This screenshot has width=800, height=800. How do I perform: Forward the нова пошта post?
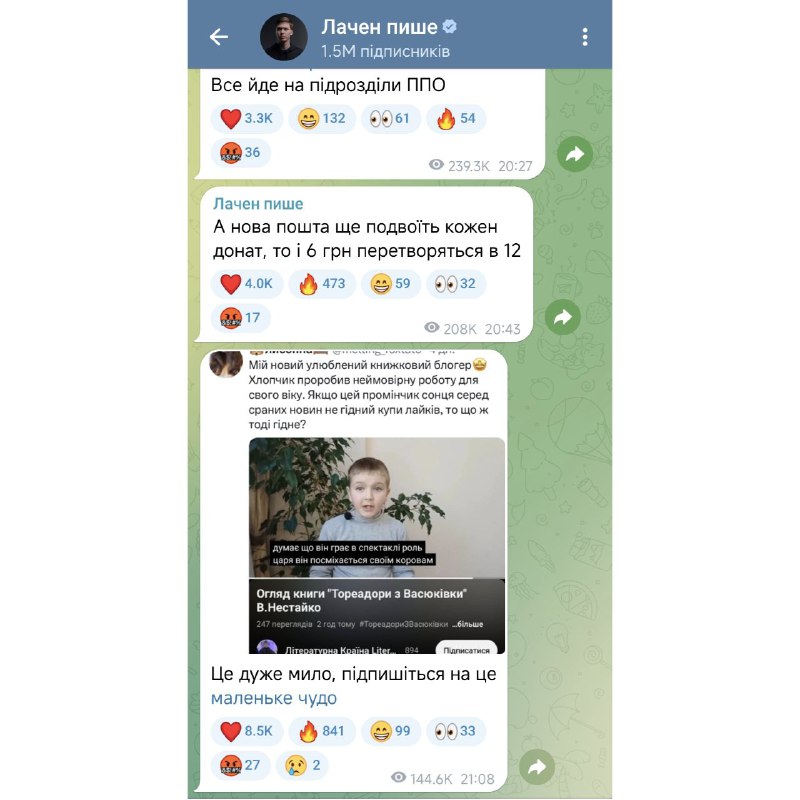point(563,317)
